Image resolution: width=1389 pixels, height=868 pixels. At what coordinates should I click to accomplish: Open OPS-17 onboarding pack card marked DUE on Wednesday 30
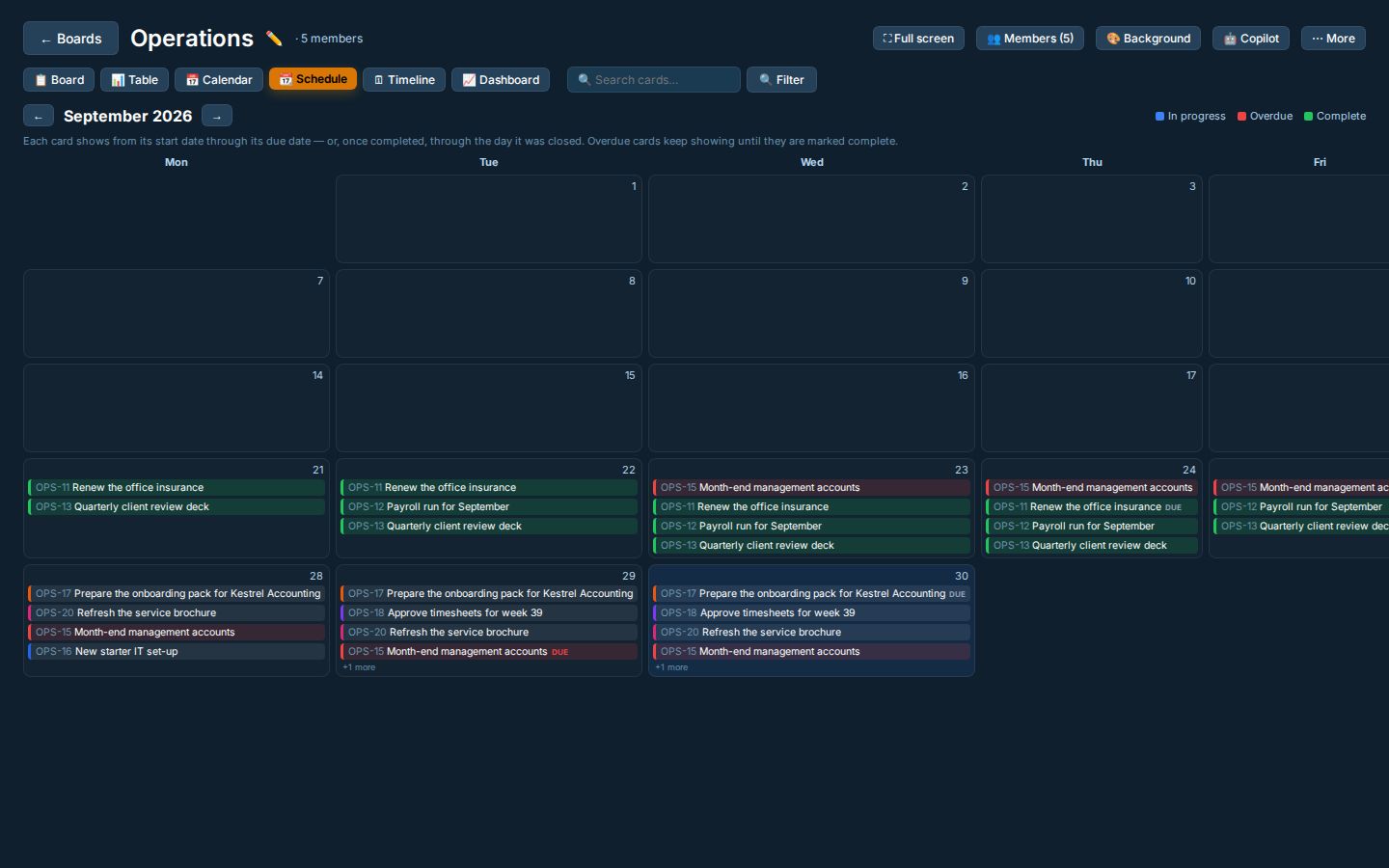pos(811,594)
